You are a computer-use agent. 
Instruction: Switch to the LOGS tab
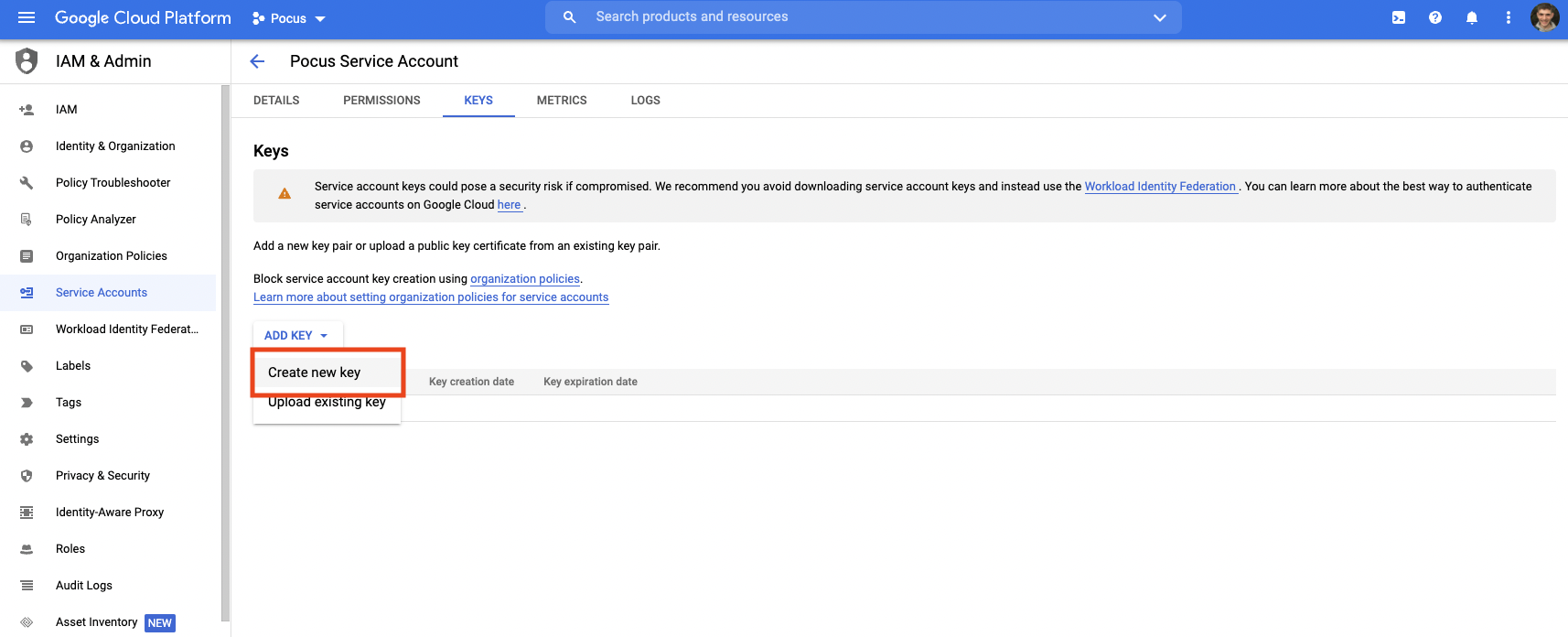pyautogui.click(x=645, y=101)
